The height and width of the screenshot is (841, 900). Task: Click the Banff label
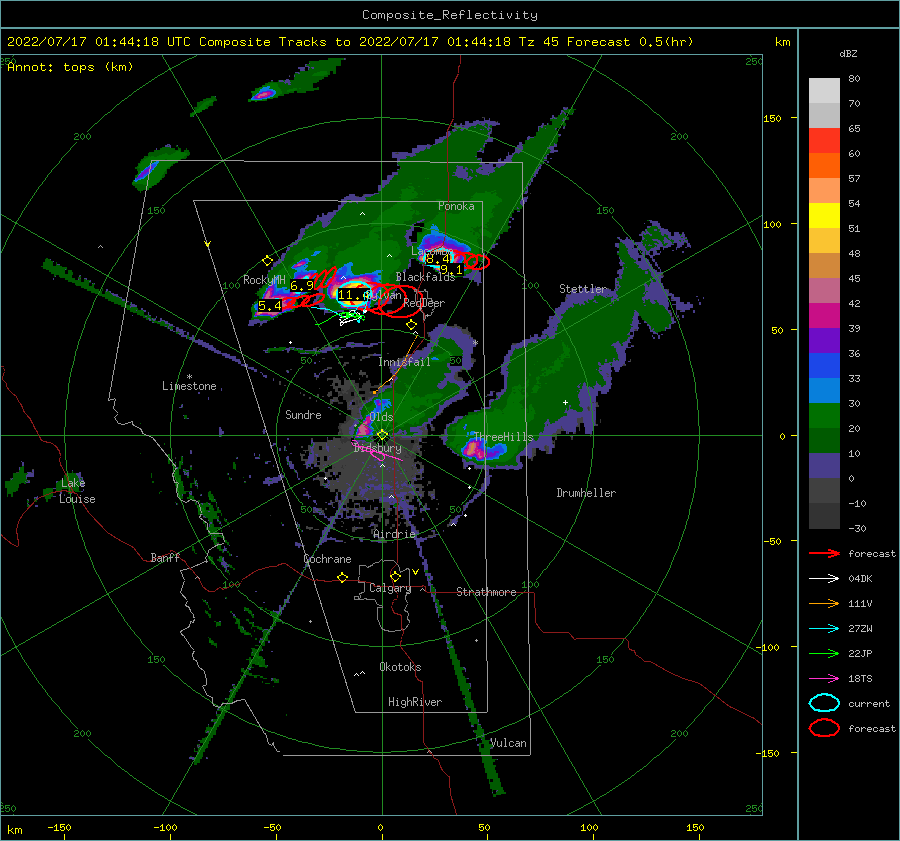pyautogui.click(x=165, y=558)
